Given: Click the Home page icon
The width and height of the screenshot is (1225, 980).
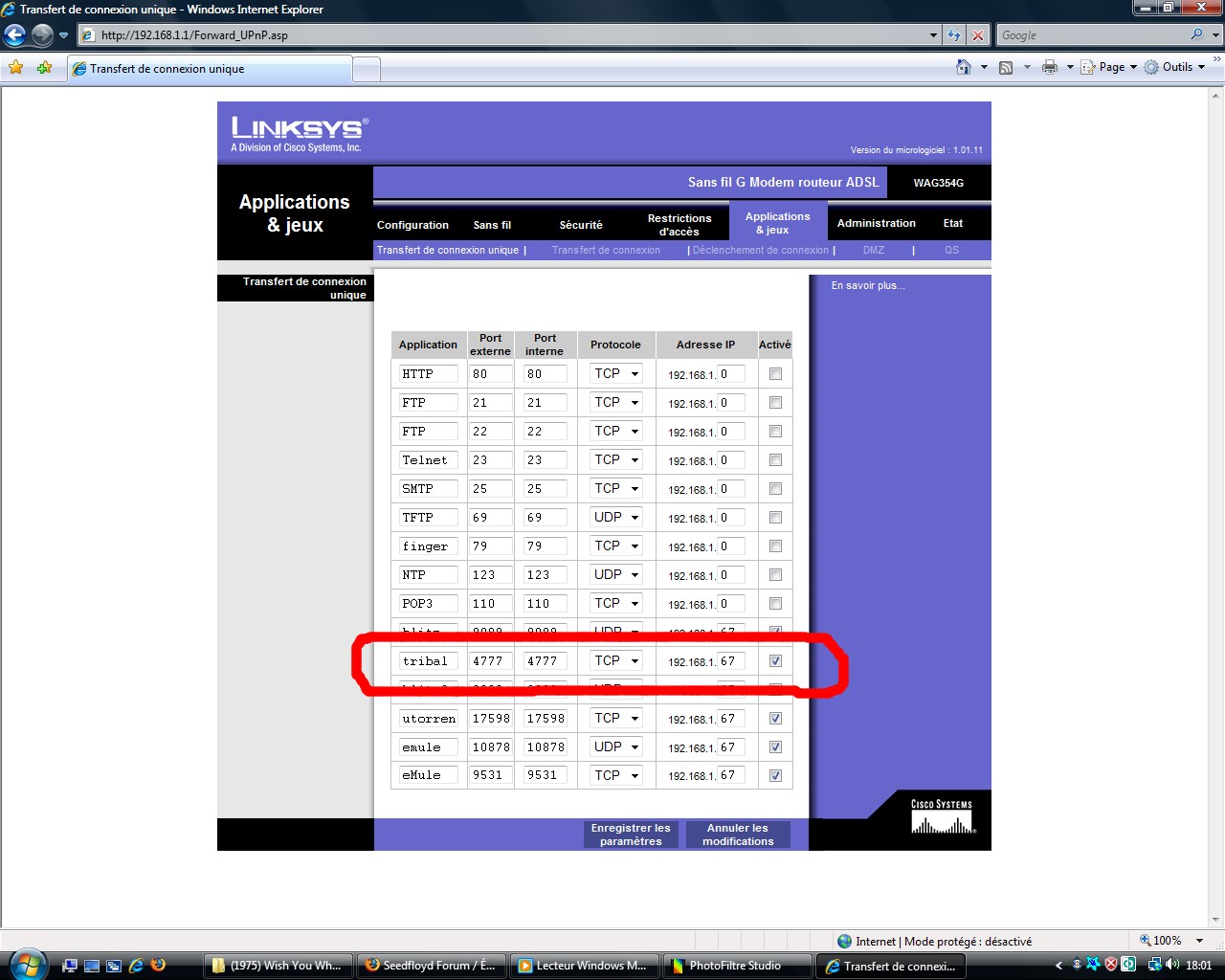Looking at the screenshot, I should coord(964,67).
